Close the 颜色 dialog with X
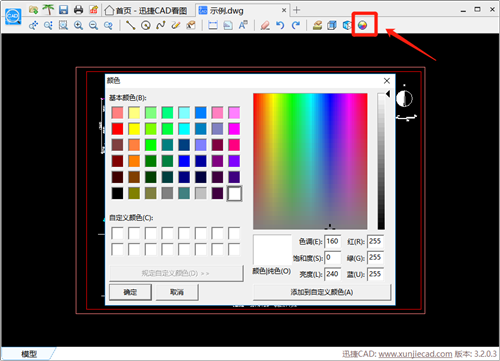The width and height of the screenshot is (500, 361). point(387,81)
